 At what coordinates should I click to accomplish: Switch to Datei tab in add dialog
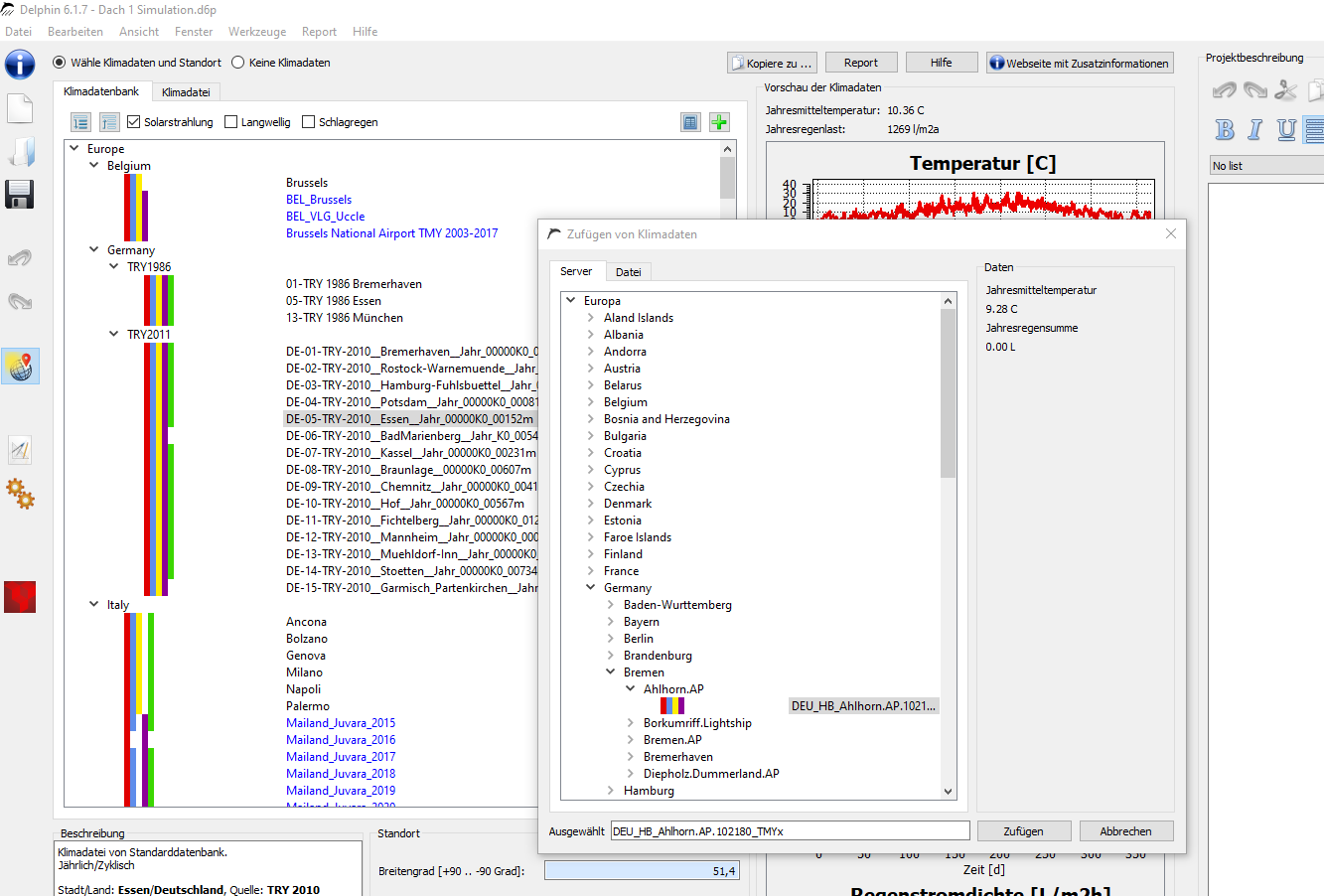[x=629, y=272]
